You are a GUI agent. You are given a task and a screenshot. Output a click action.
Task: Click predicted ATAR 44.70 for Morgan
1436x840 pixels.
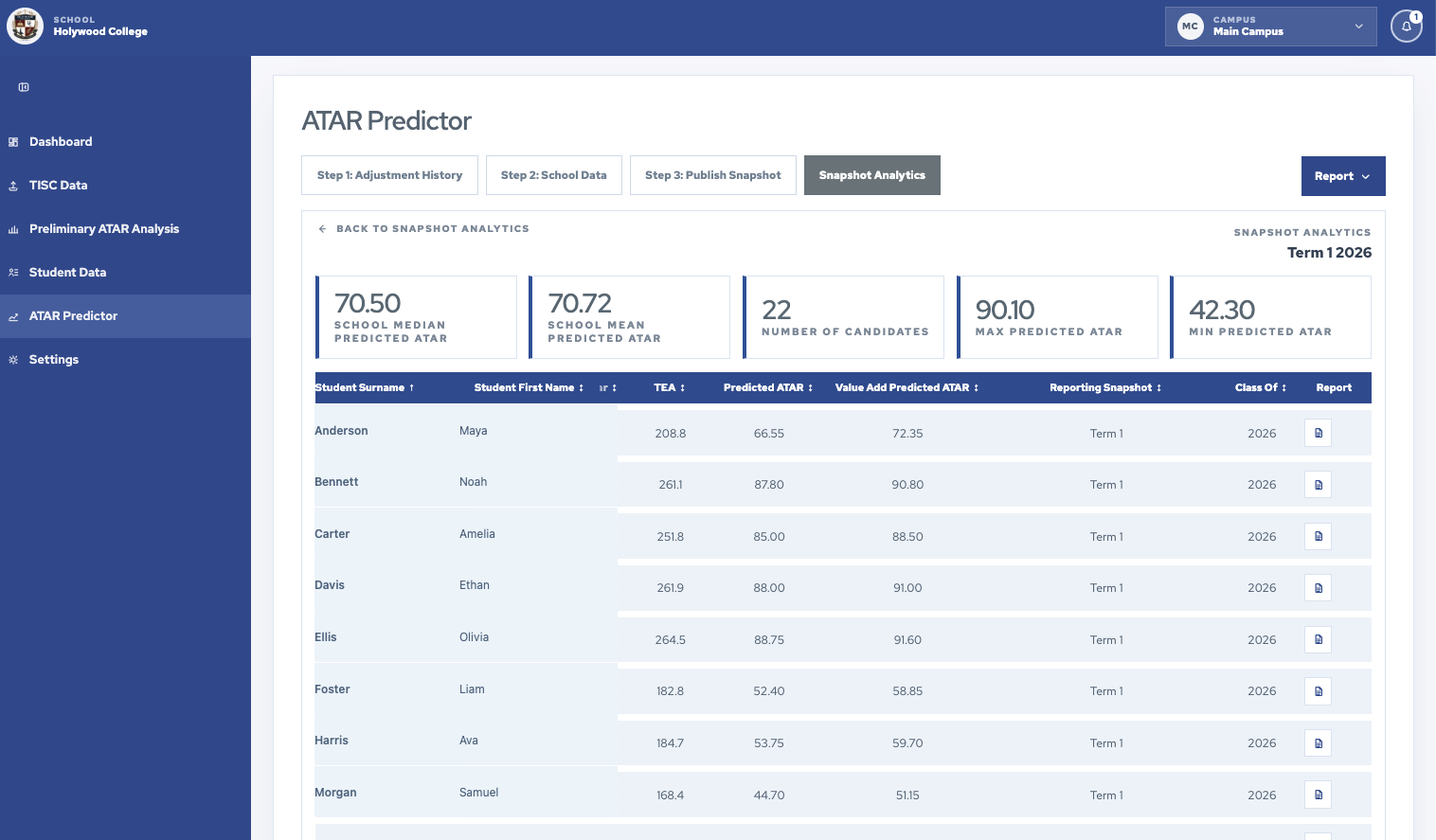tap(769, 795)
